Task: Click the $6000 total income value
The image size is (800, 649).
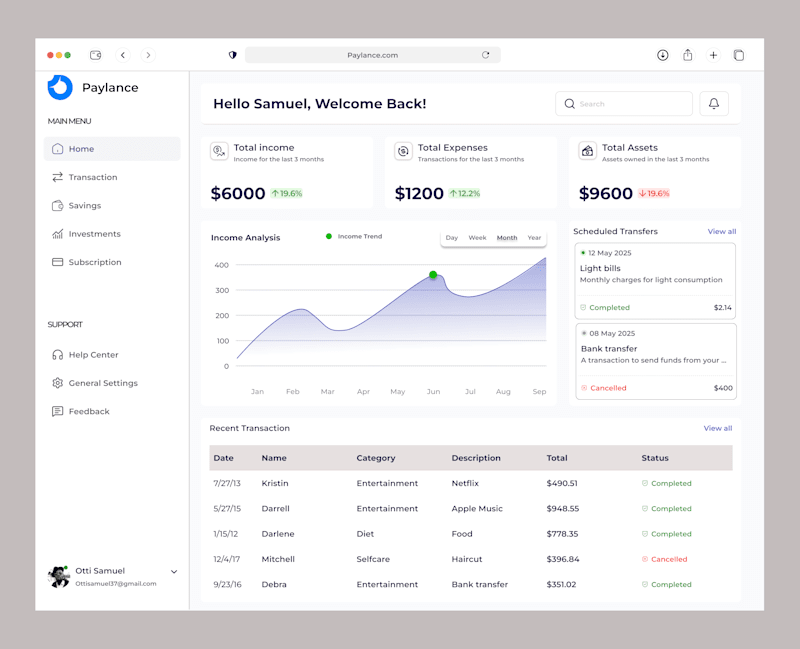Action: point(238,193)
